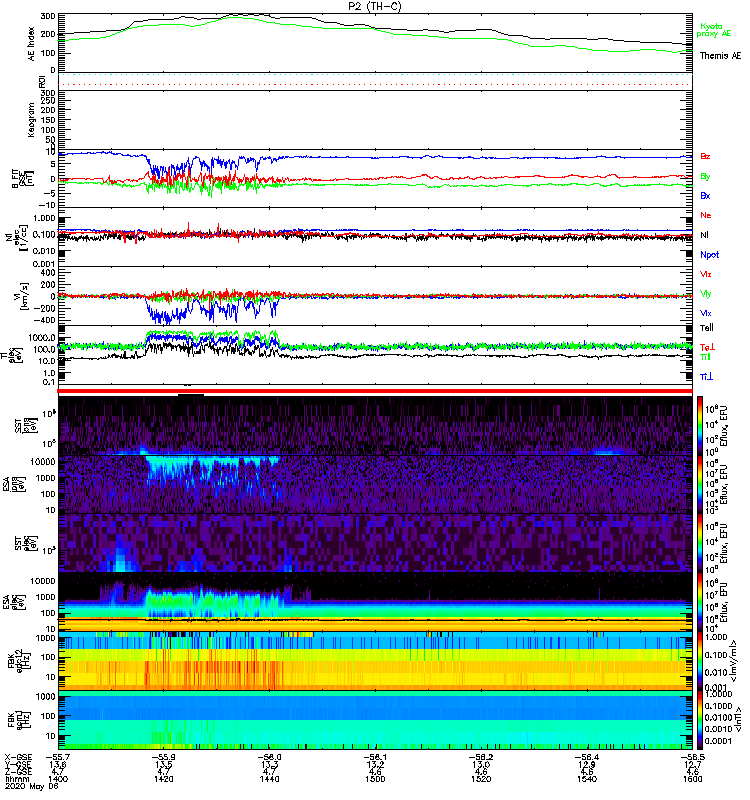
Task: Click the 1420 time tick label
Action: point(163,779)
